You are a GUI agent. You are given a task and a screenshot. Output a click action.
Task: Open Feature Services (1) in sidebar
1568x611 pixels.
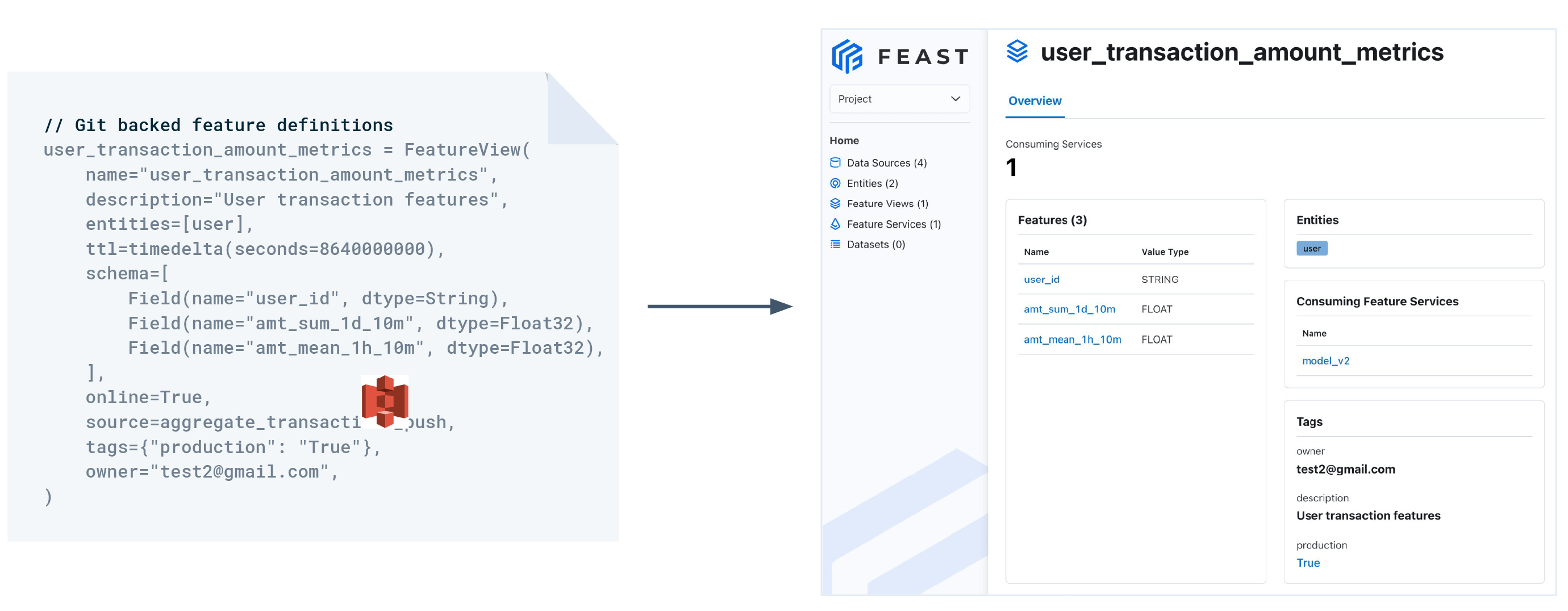(893, 224)
